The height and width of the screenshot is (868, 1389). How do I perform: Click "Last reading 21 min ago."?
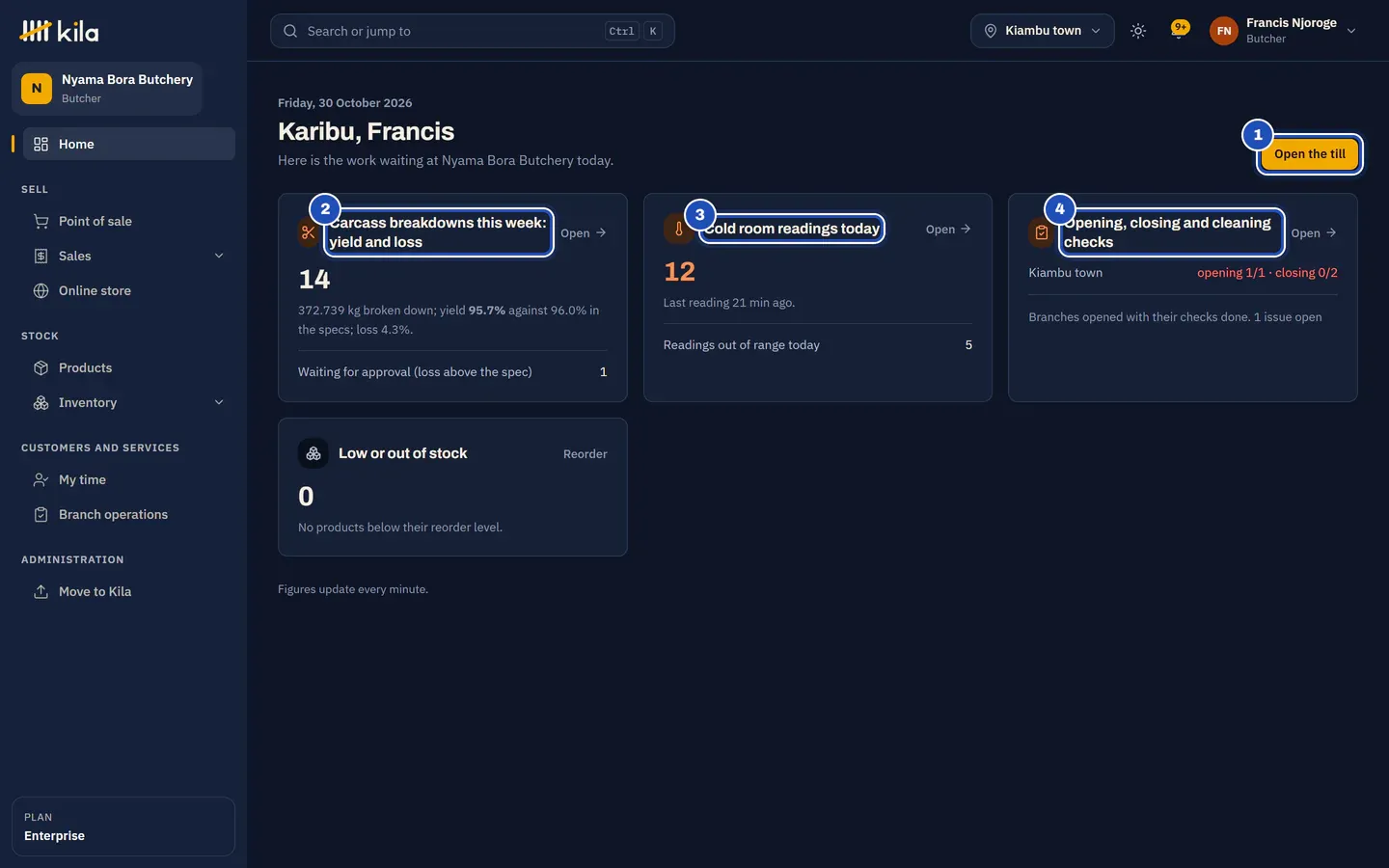pos(729,303)
